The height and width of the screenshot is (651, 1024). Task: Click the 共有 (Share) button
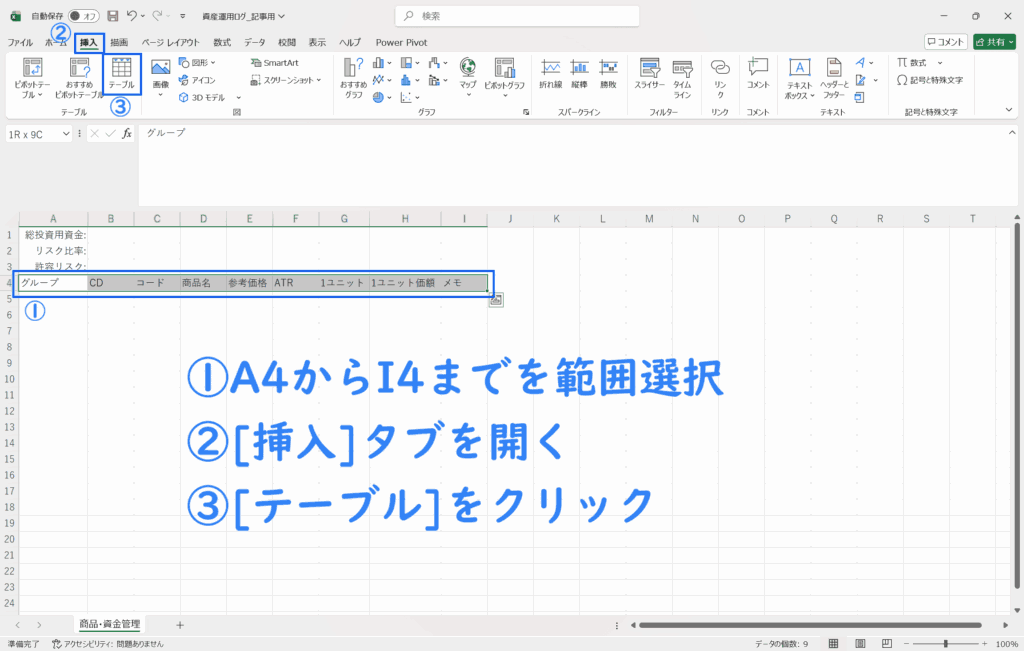tap(994, 42)
